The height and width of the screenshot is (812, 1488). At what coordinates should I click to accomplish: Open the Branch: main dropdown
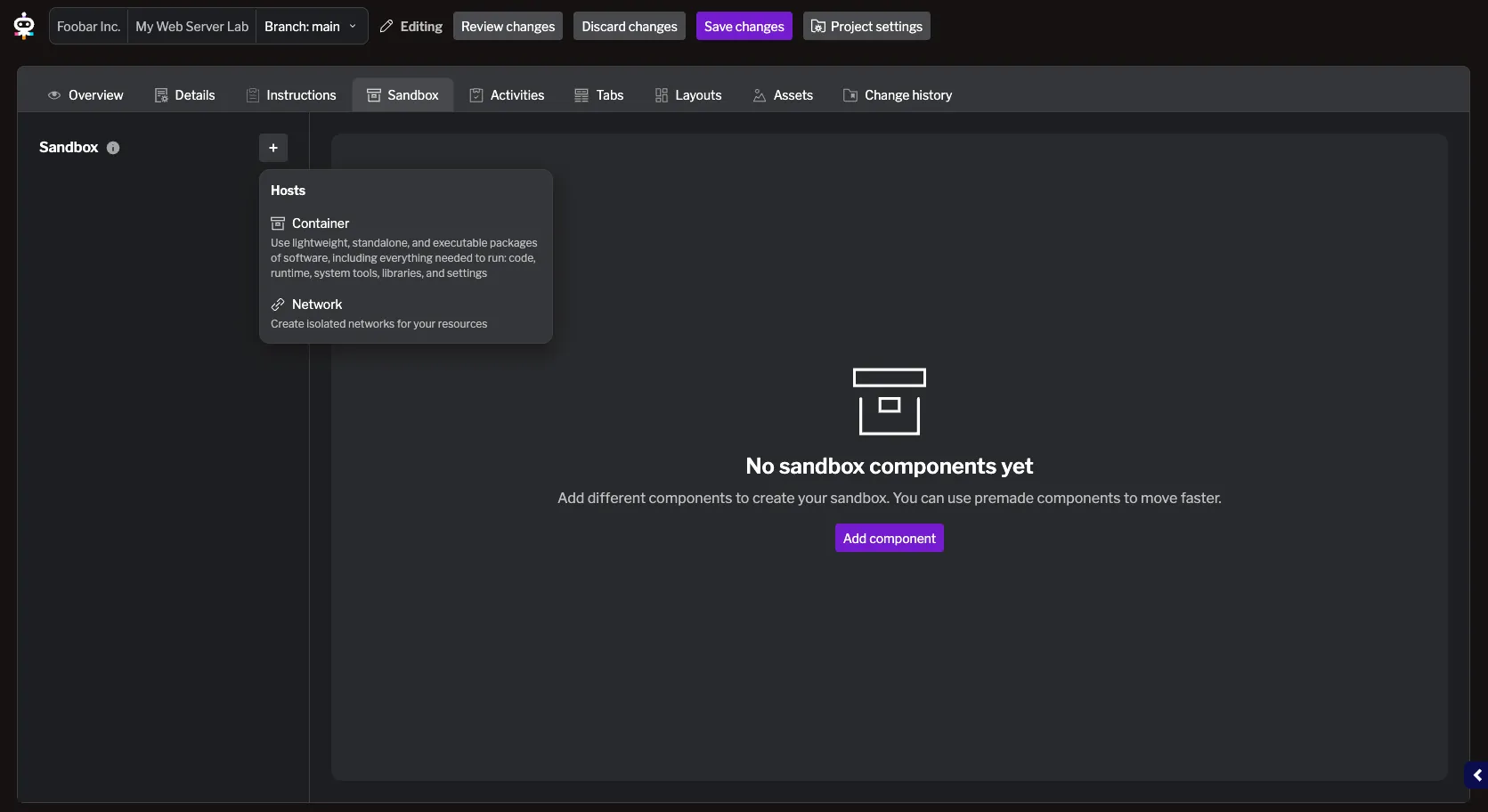point(311,26)
